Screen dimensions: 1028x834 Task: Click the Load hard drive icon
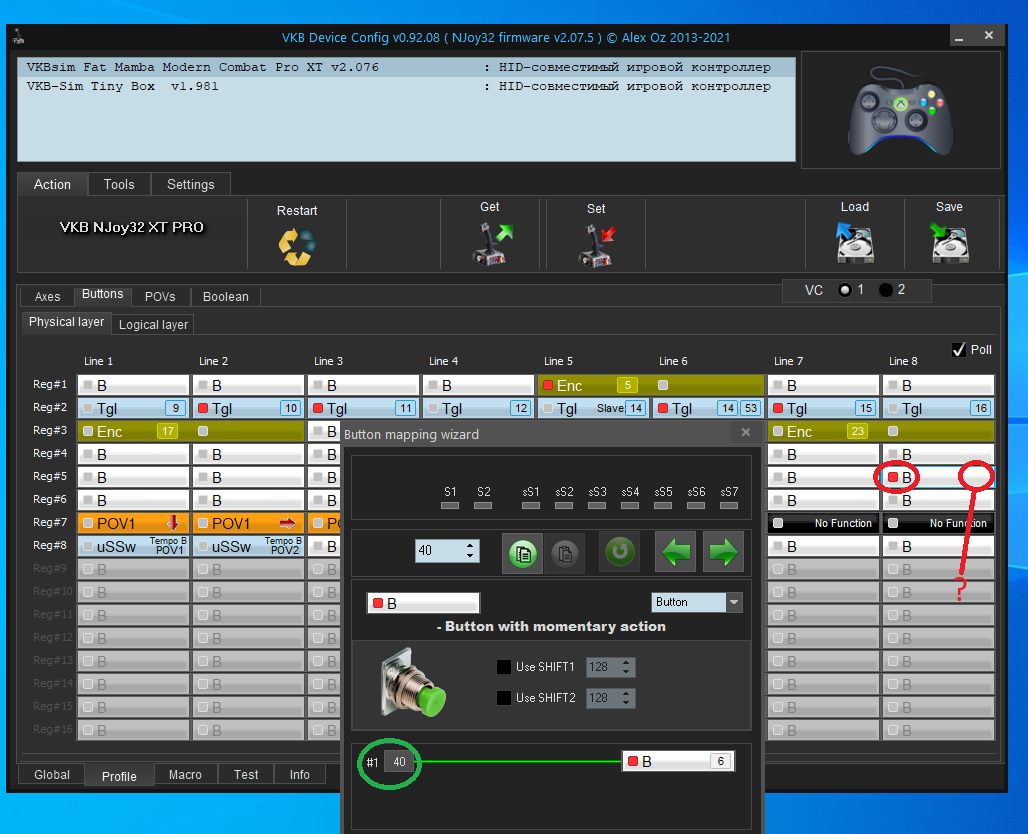pos(855,241)
